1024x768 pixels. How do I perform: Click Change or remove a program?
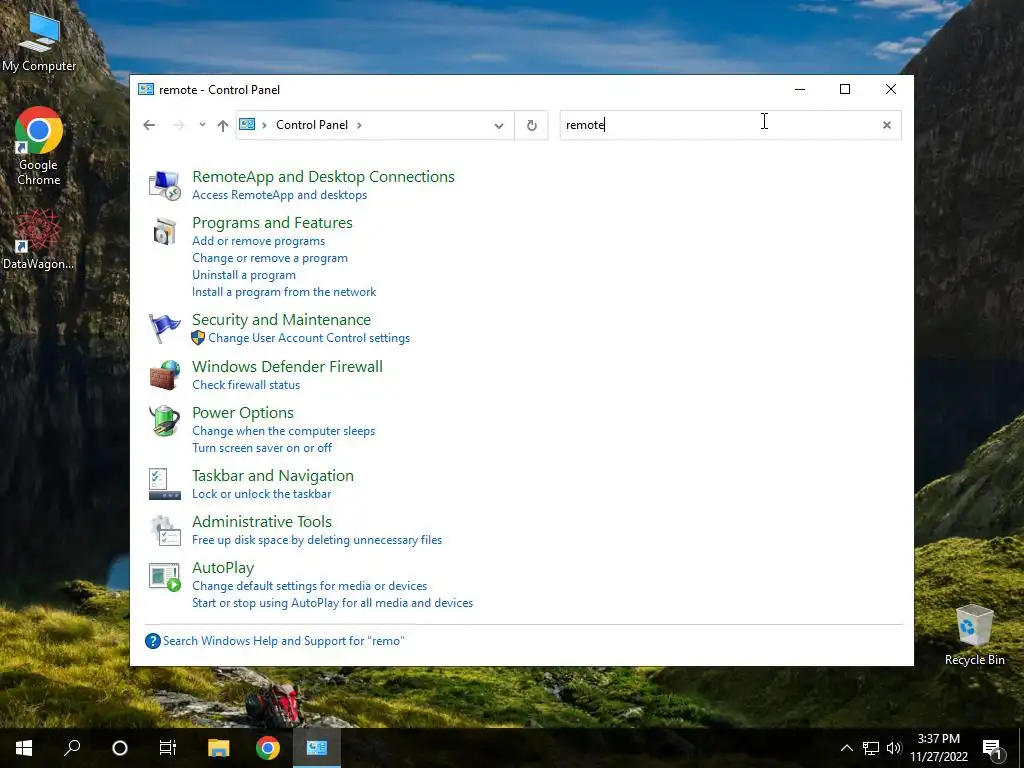[x=270, y=258]
